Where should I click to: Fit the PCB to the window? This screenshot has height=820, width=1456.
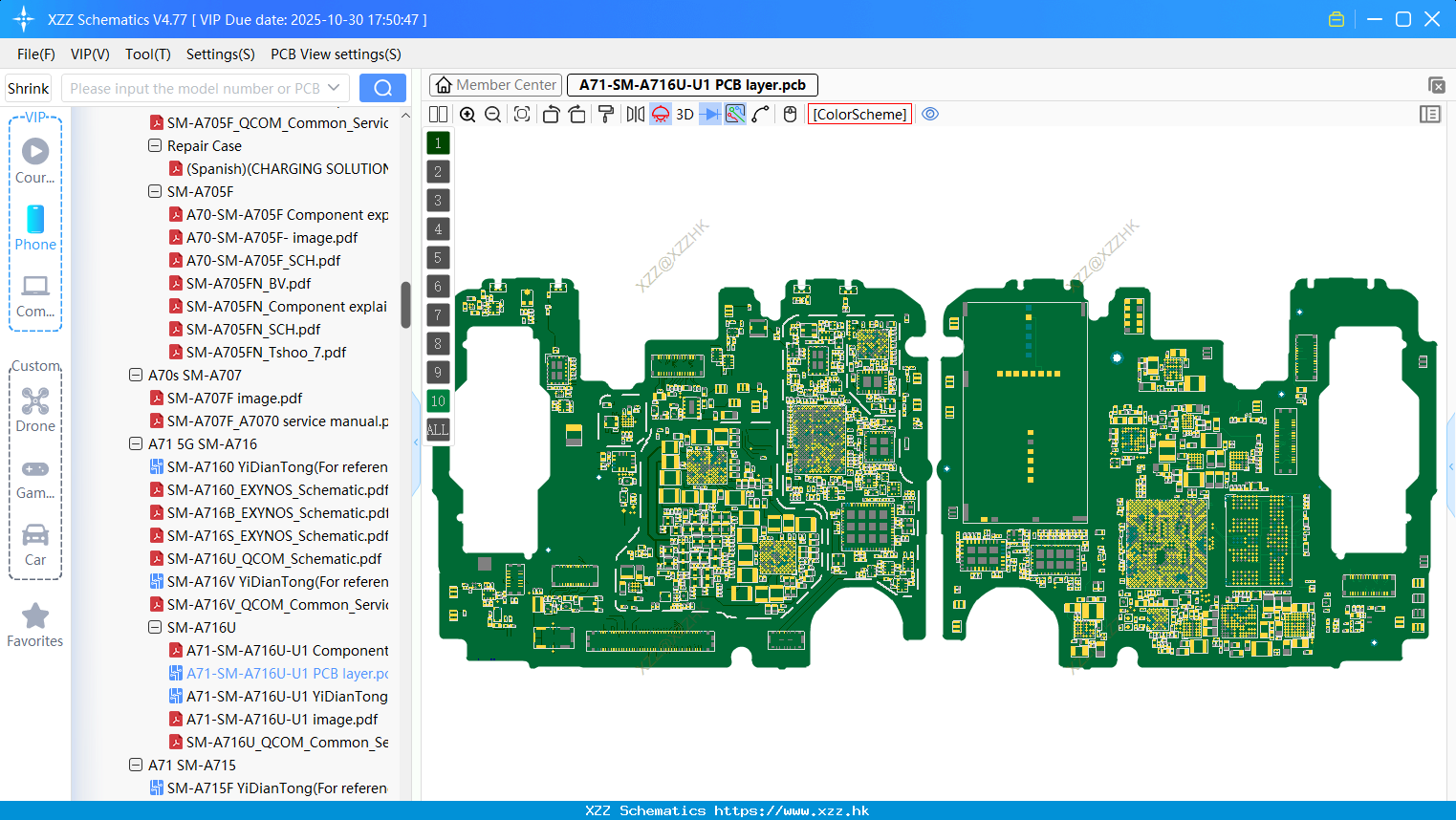point(522,115)
